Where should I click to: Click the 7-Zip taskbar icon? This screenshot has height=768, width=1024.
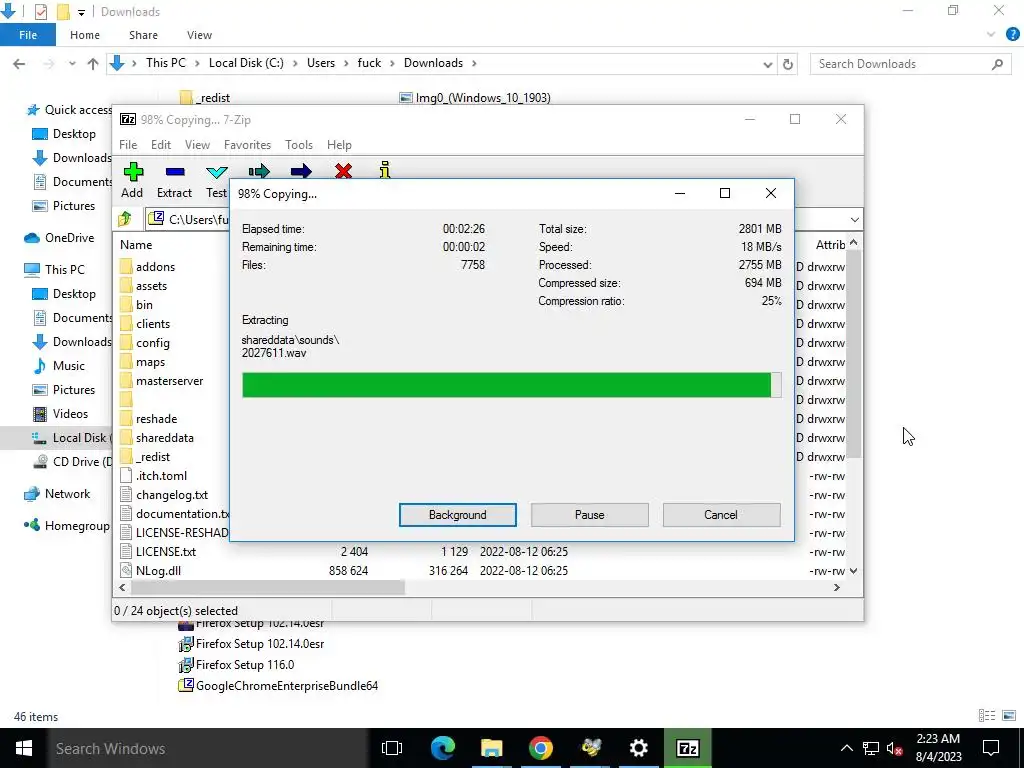688,748
